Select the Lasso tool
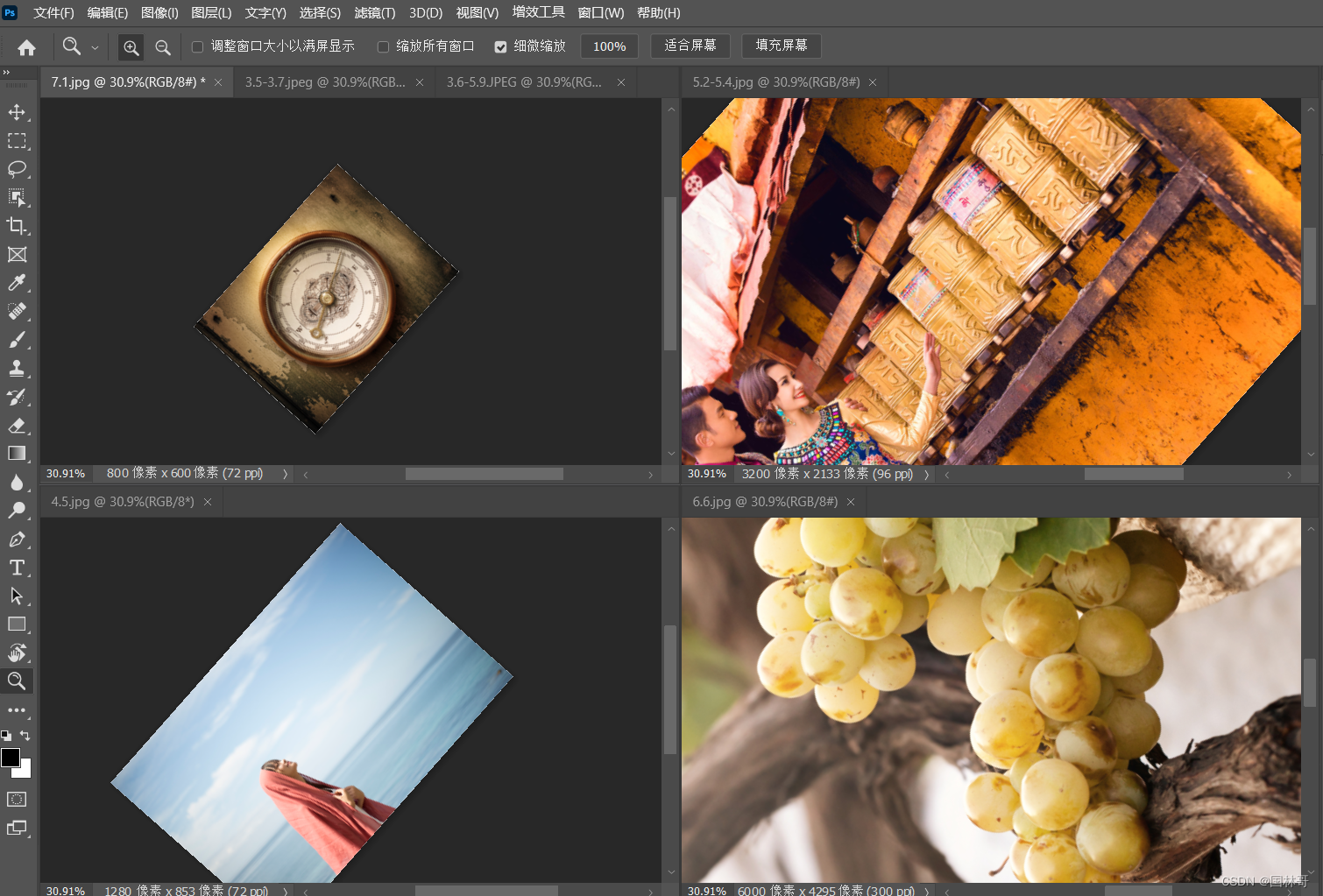The height and width of the screenshot is (896, 1323). tap(17, 169)
